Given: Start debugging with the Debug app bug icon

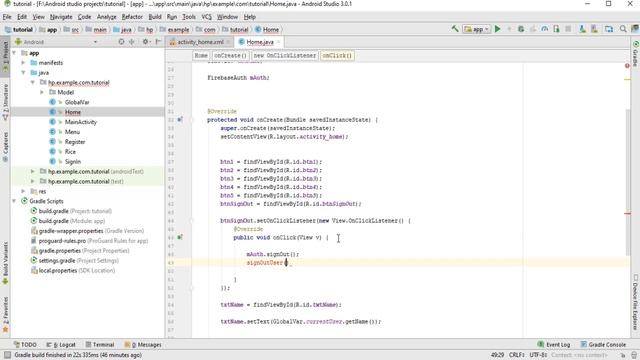Looking at the screenshot, I should pyautogui.click(x=521, y=29).
